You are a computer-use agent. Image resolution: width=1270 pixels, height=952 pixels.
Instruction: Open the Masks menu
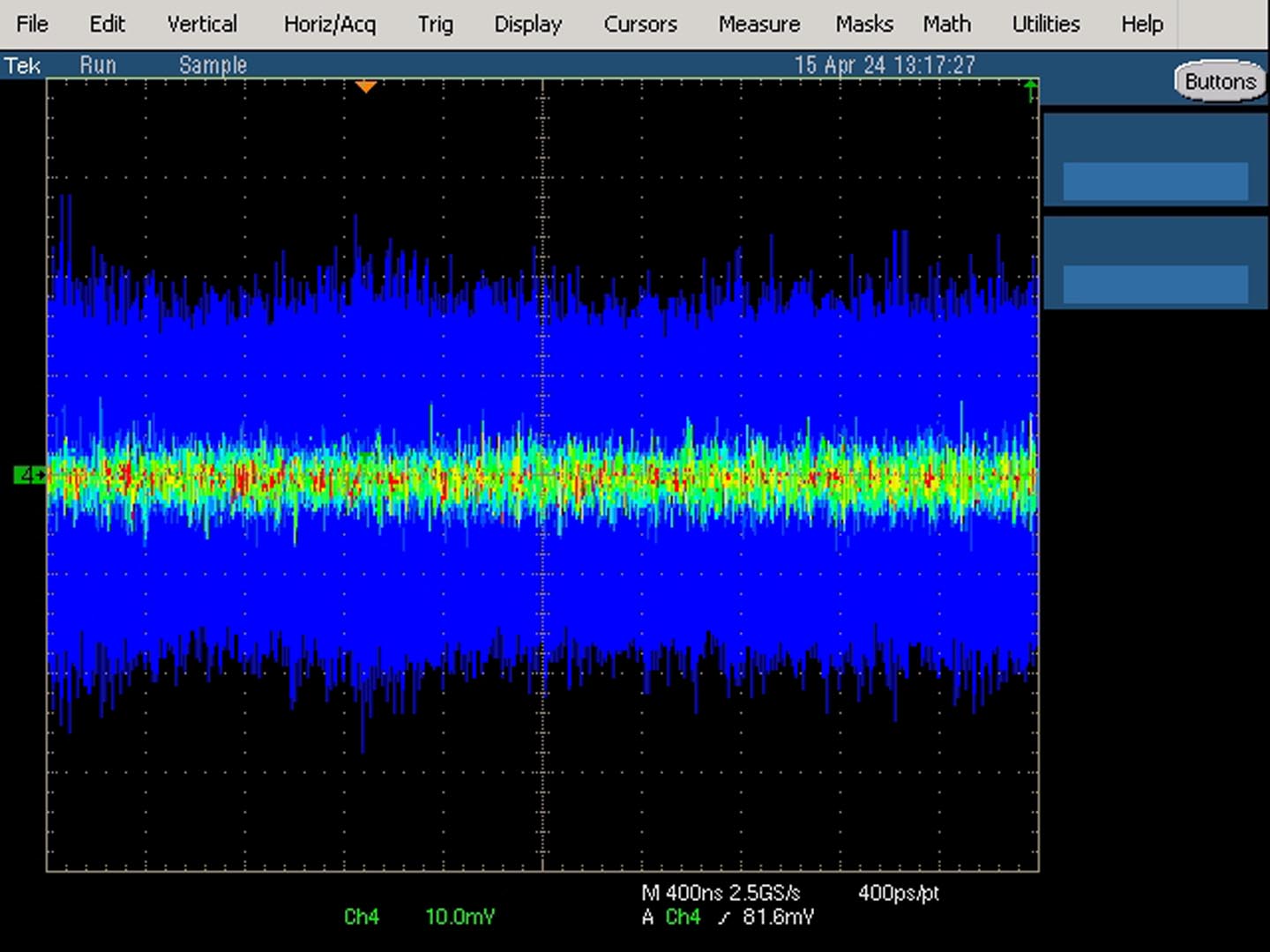(x=864, y=24)
